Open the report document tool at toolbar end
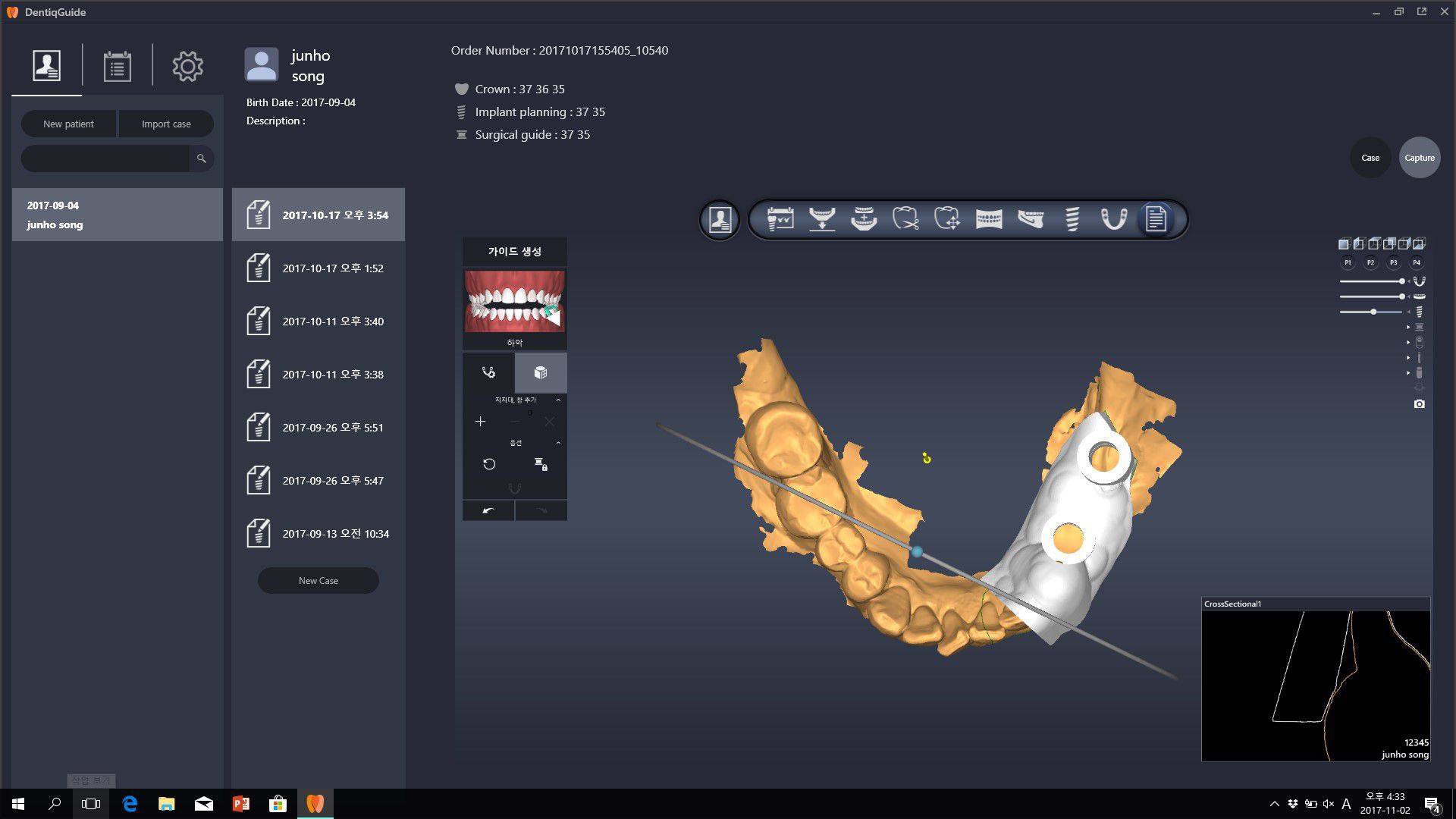The image size is (1456, 819). pyautogui.click(x=1155, y=219)
